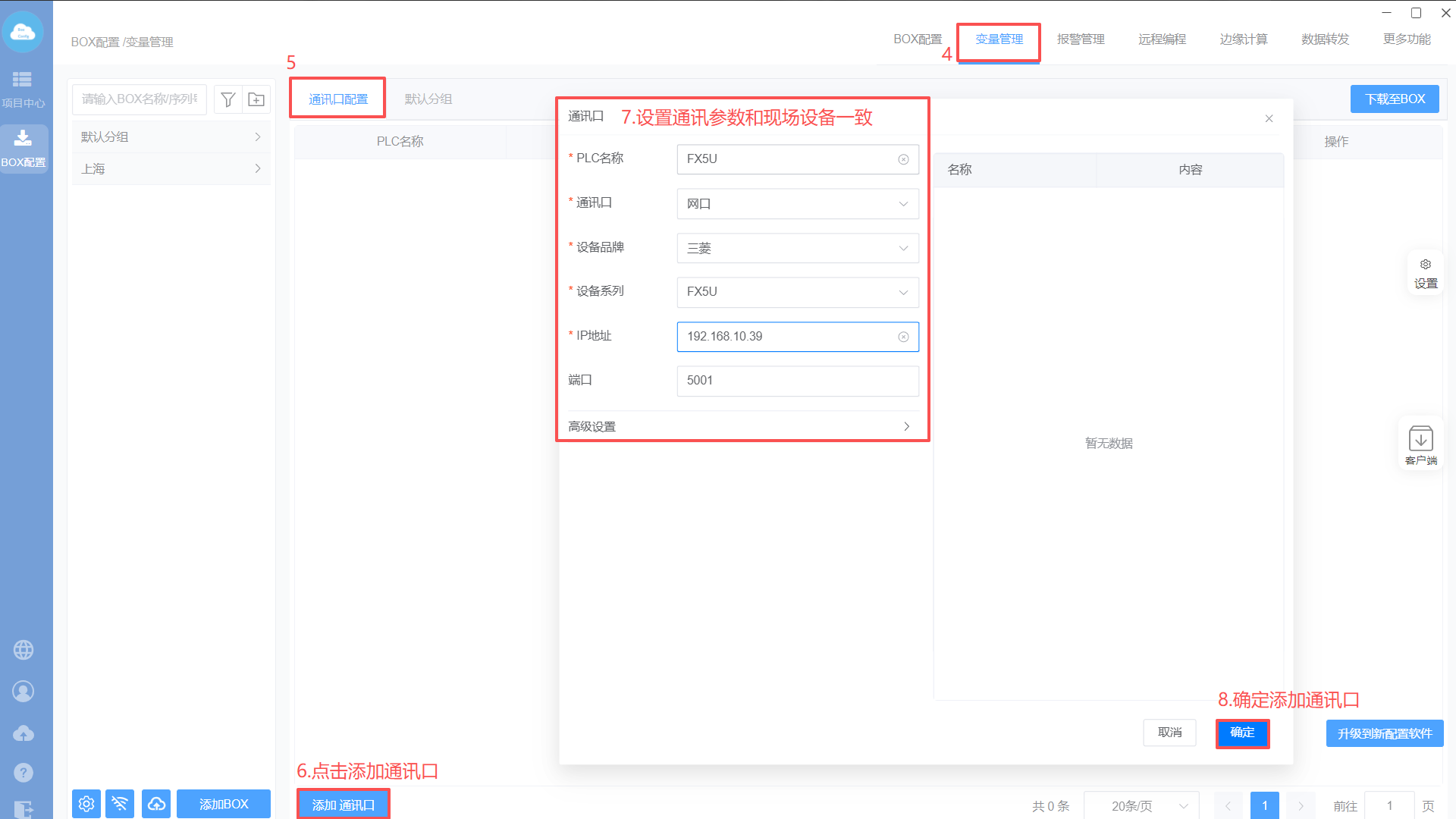Clear the PLC name field

pyautogui.click(x=903, y=159)
